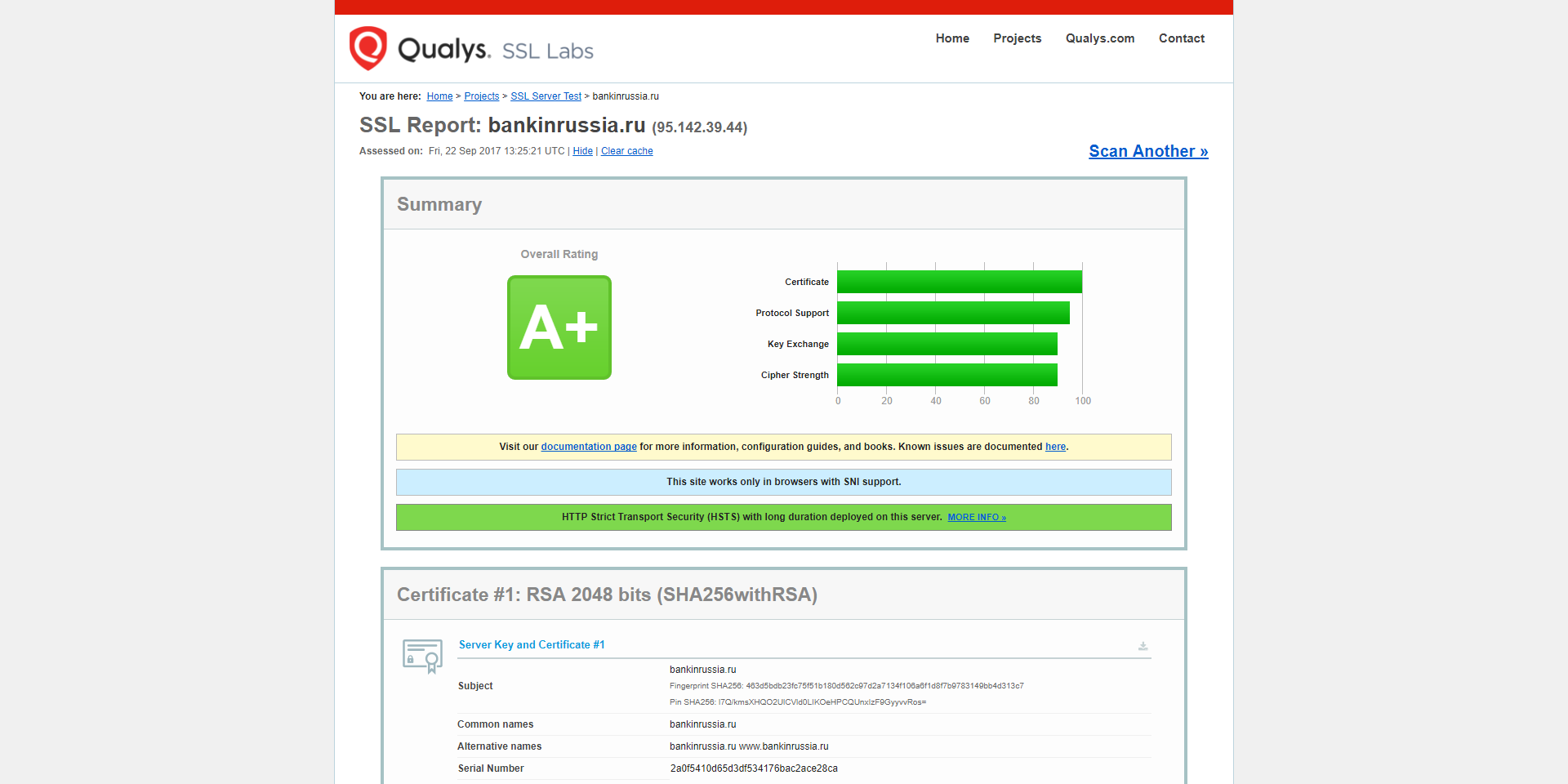Click the Certificate score bar
Screen dimensions: 1568x784
[959, 282]
